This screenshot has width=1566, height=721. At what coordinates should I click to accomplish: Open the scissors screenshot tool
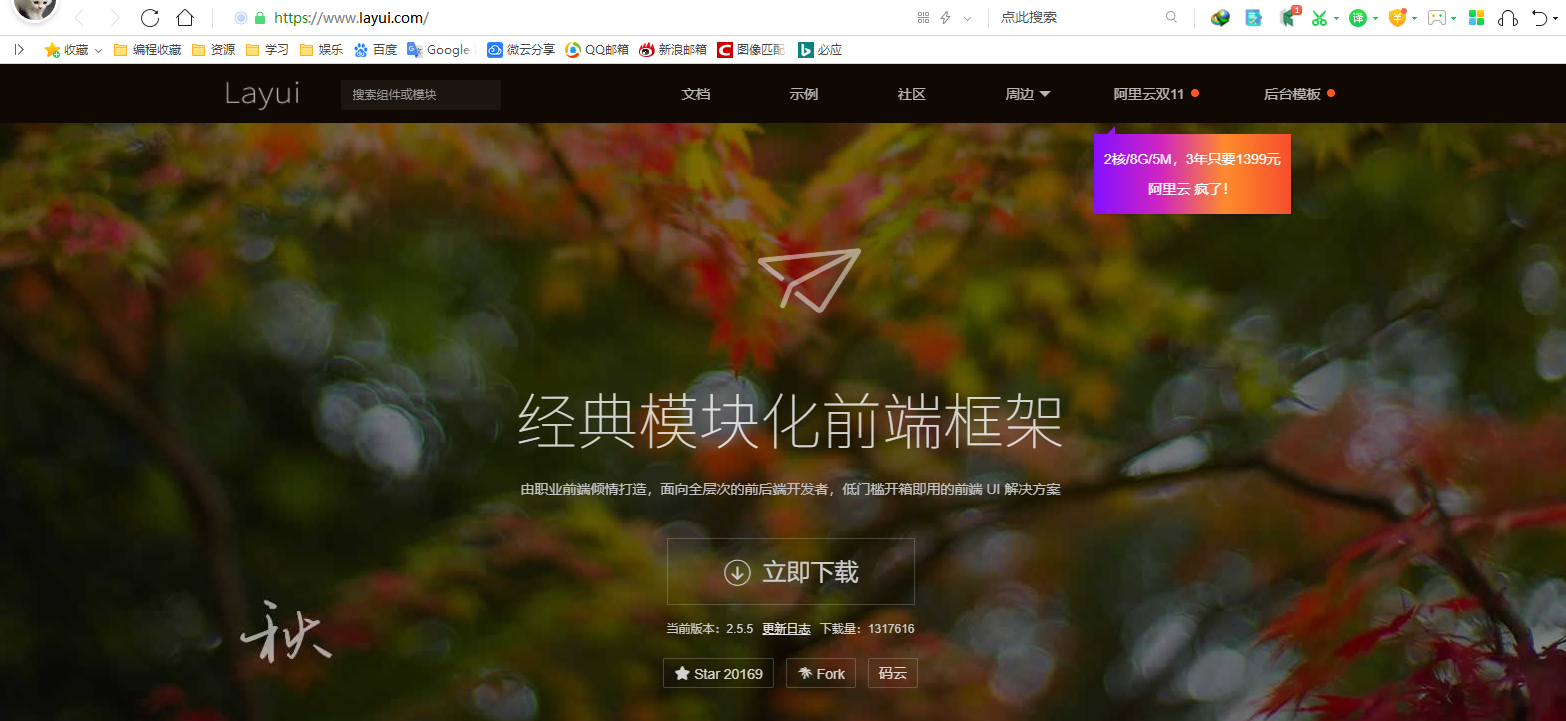[1319, 18]
